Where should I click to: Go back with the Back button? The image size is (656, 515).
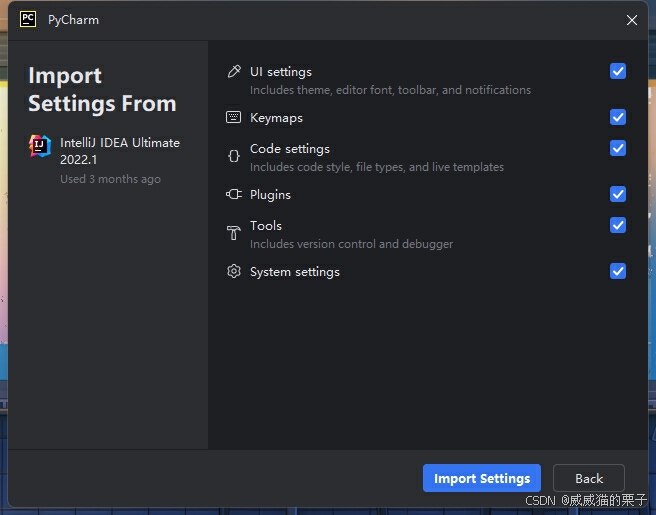point(589,478)
